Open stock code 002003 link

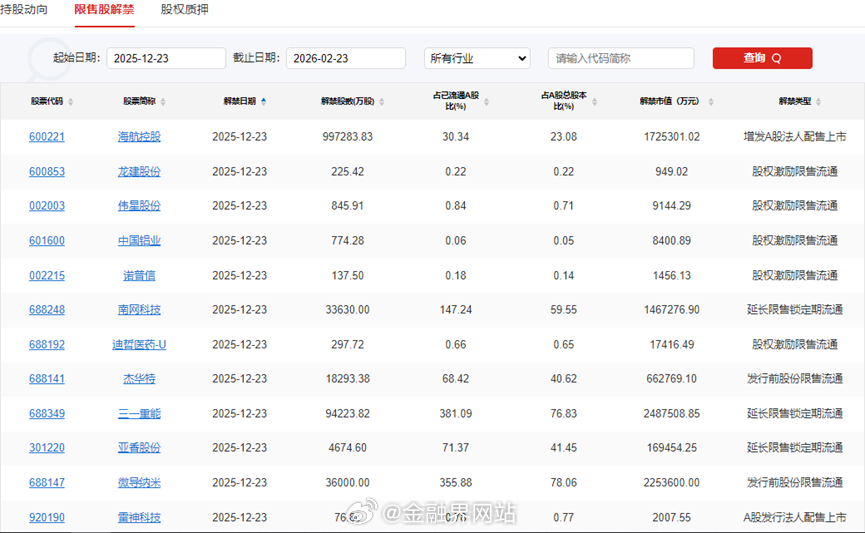click(47, 206)
